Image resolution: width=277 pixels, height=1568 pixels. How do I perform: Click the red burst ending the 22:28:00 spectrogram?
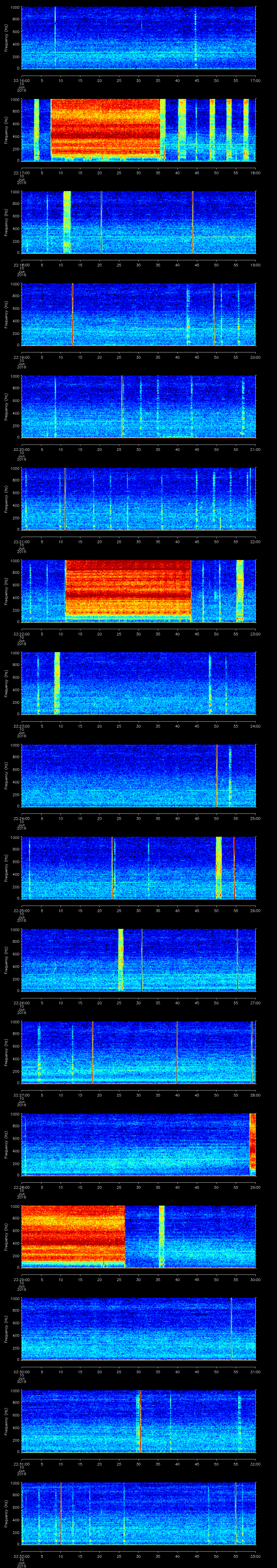click(x=252, y=1144)
